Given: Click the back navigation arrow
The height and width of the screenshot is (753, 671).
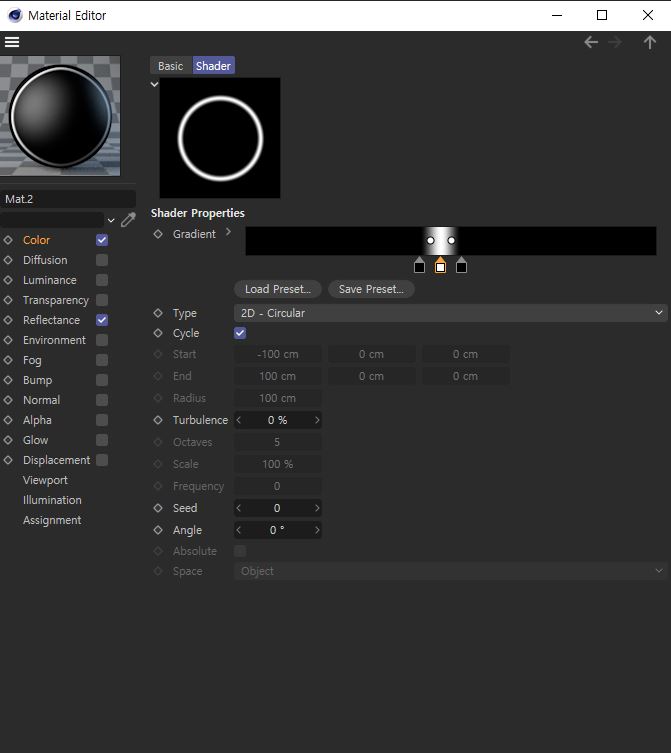Looking at the screenshot, I should 591,42.
